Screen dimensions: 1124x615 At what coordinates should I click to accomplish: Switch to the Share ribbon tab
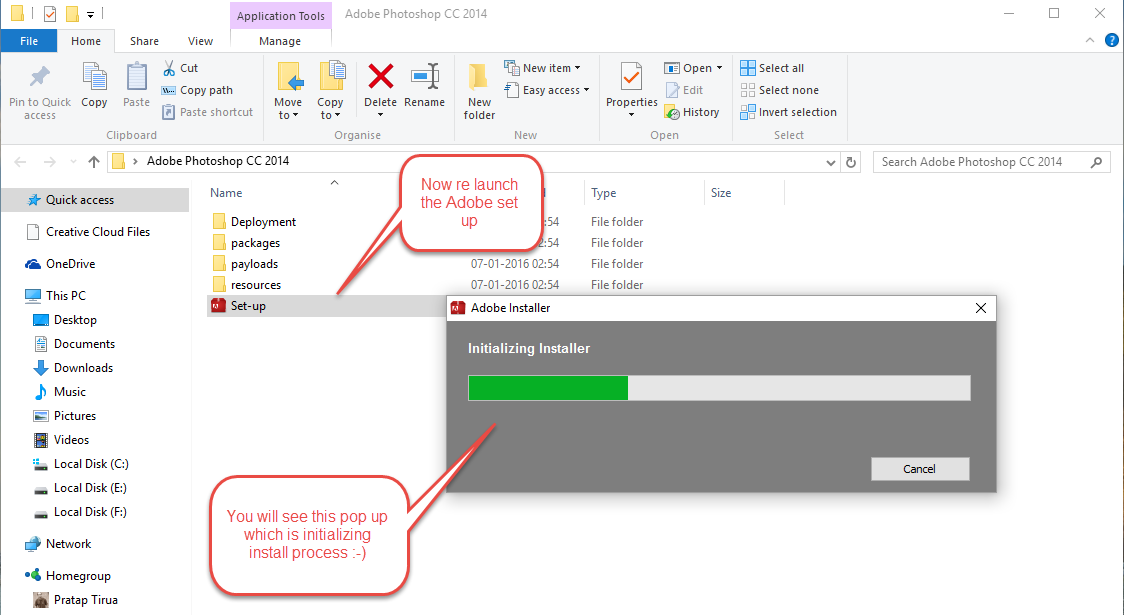click(x=144, y=41)
